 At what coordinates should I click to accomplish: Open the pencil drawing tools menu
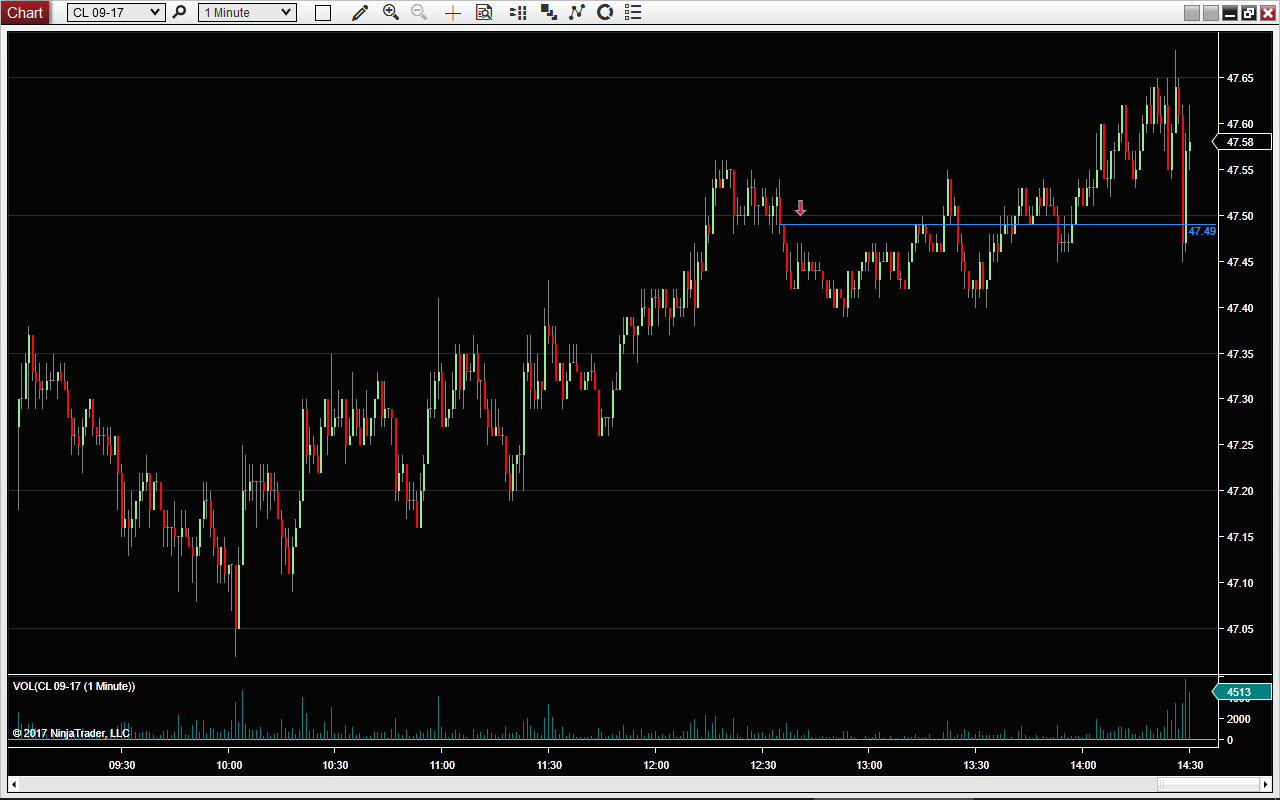click(360, 12)
